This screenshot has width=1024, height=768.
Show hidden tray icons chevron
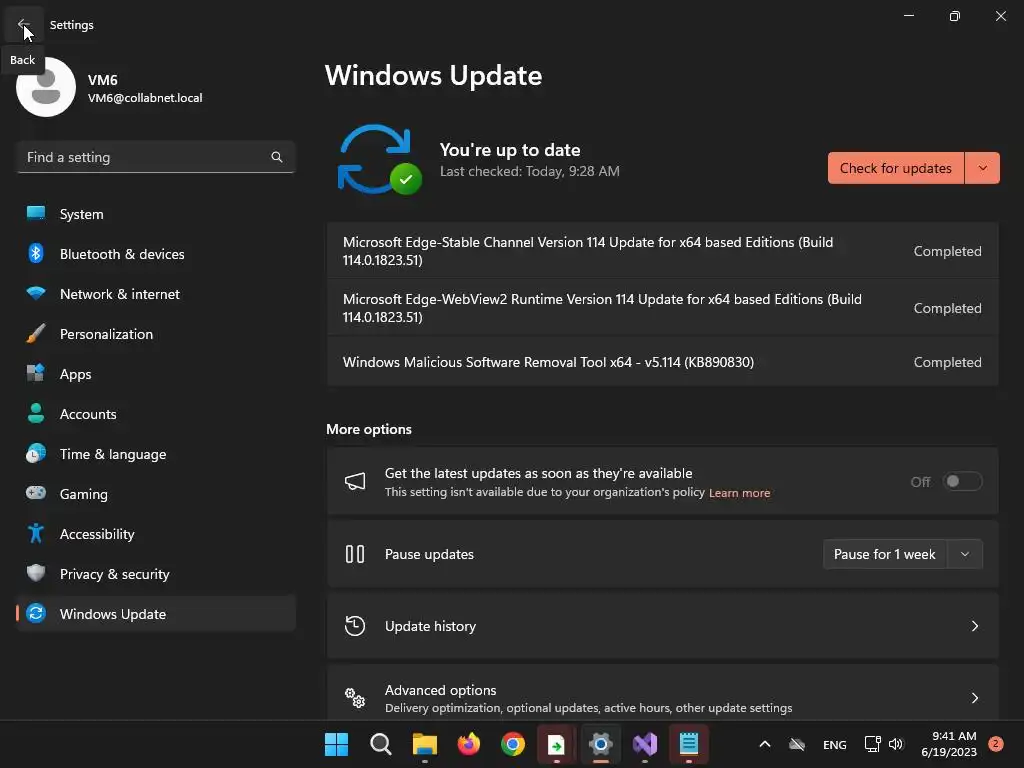tap(765, 744)
